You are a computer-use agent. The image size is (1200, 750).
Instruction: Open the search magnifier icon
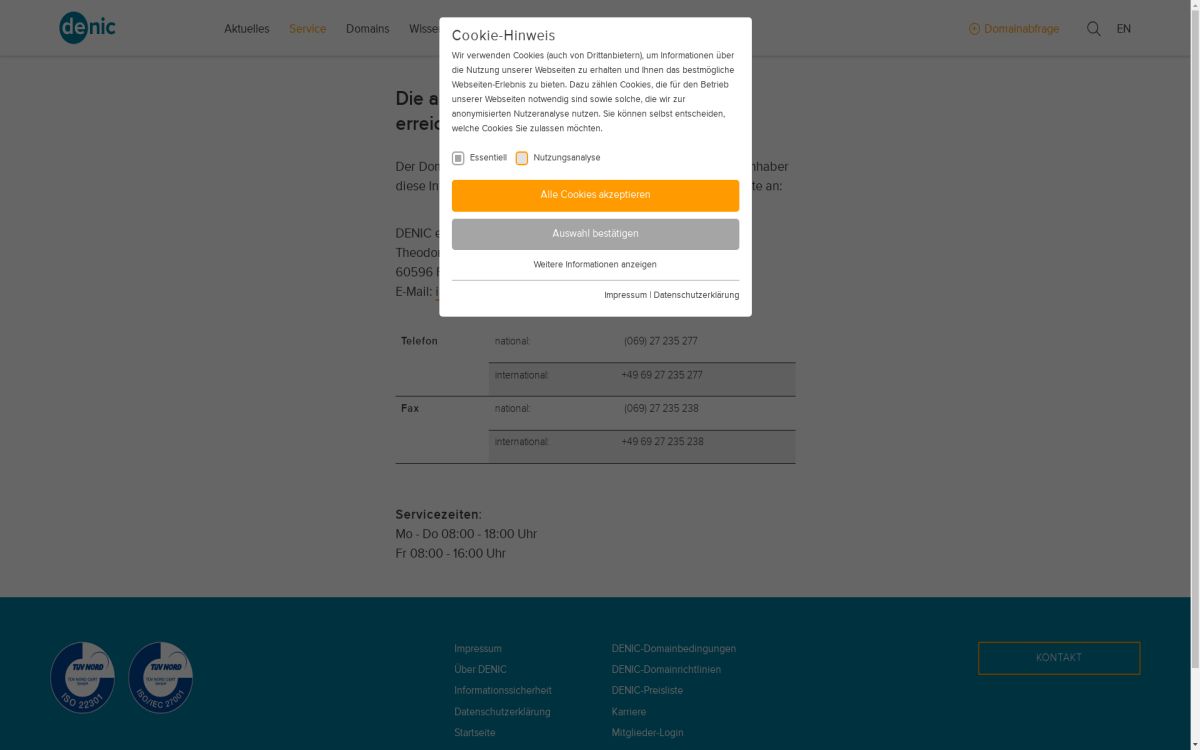tap(1093, 29)
